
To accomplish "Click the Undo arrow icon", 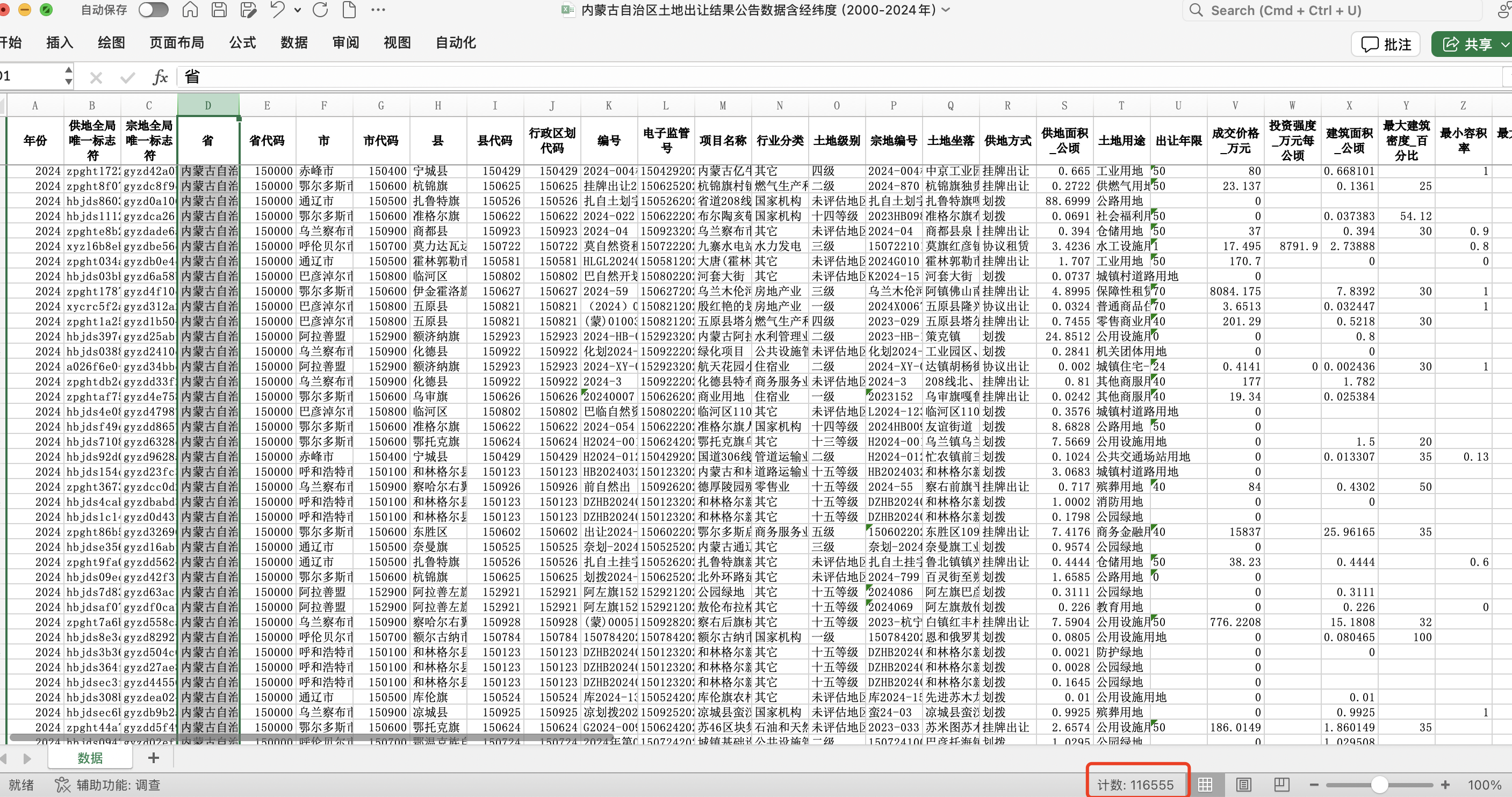I will click(x=278, y=10).
